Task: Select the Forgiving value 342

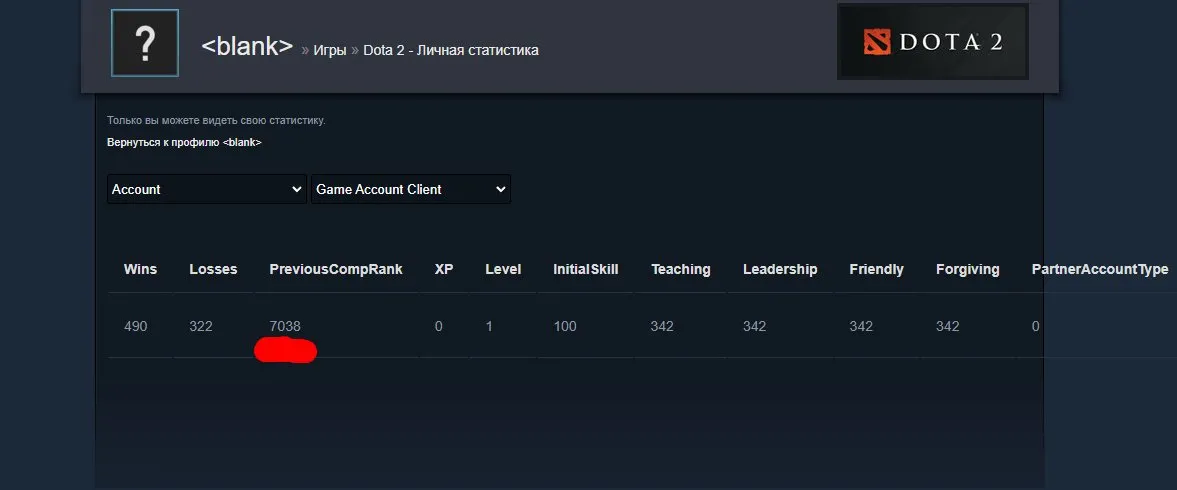Action: (947, 326)
